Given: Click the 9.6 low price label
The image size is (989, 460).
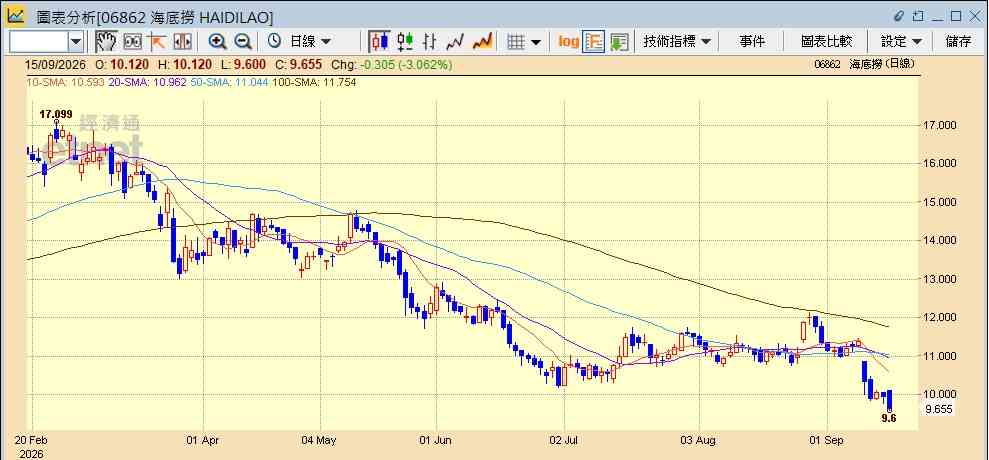Looking at the screenshot, I should 889,418.
